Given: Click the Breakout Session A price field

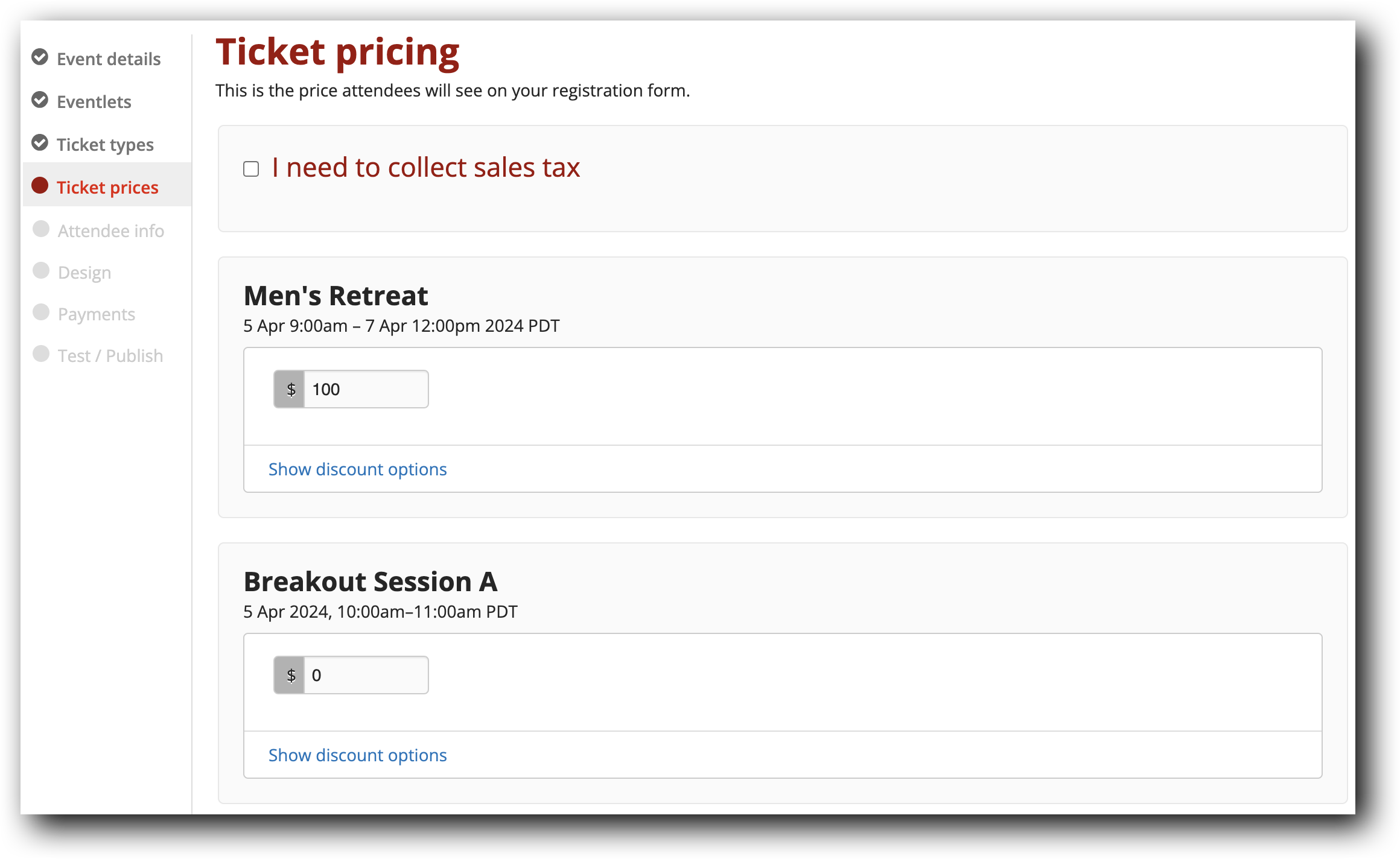Looking at the screenshot, I should click(x=366, y=674).
